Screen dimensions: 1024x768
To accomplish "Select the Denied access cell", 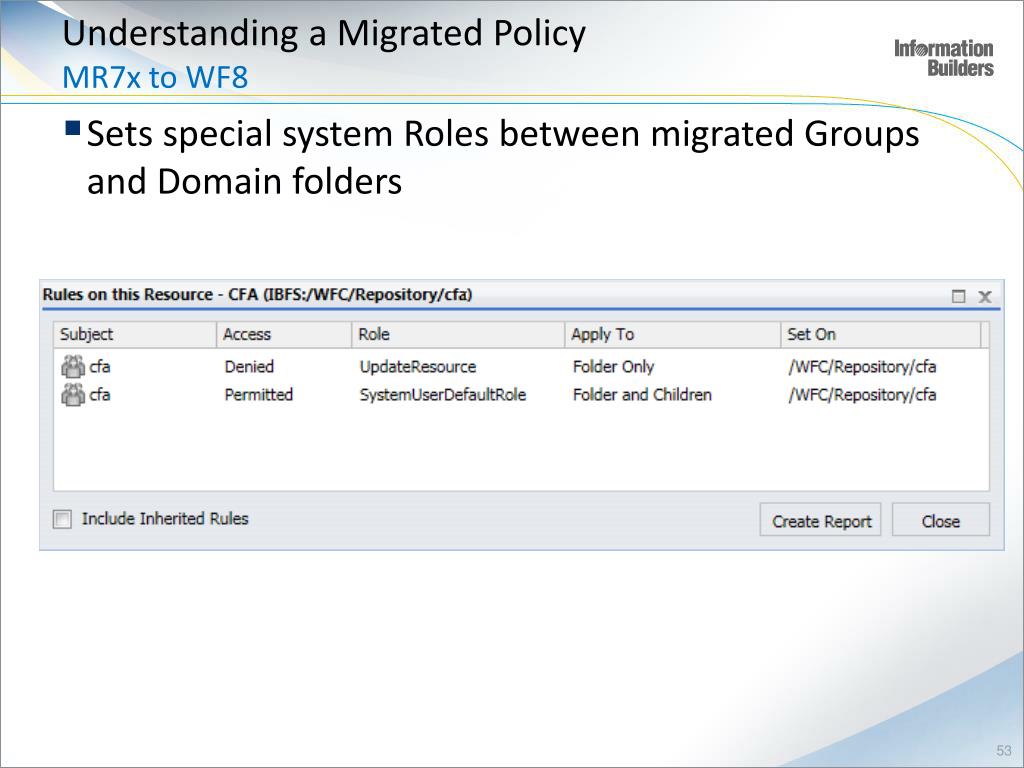I will tap(249, 366).
